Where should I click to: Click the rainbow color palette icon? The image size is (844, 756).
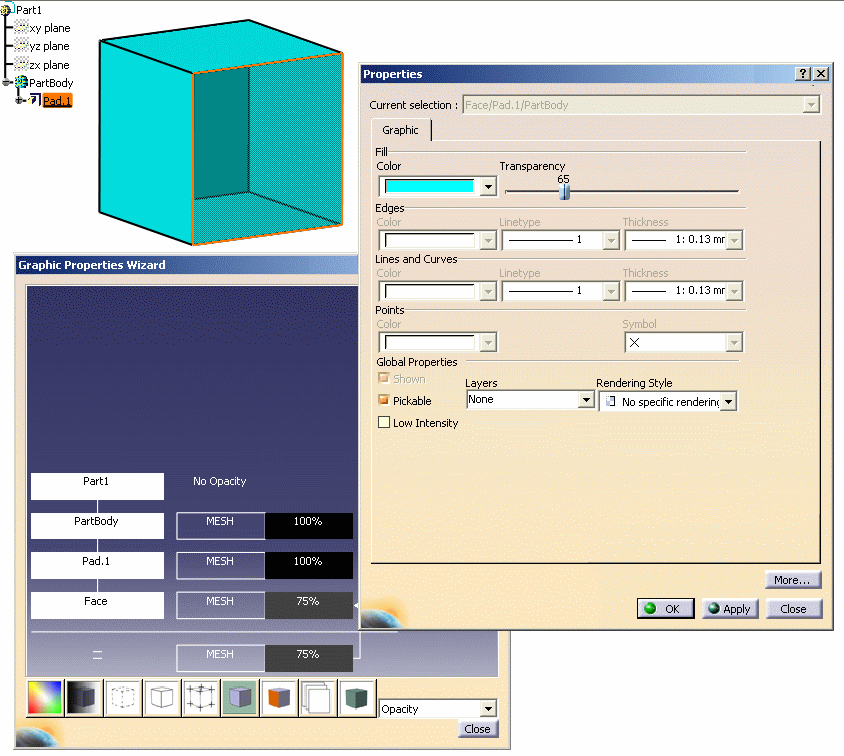click(x=45, y=697)
